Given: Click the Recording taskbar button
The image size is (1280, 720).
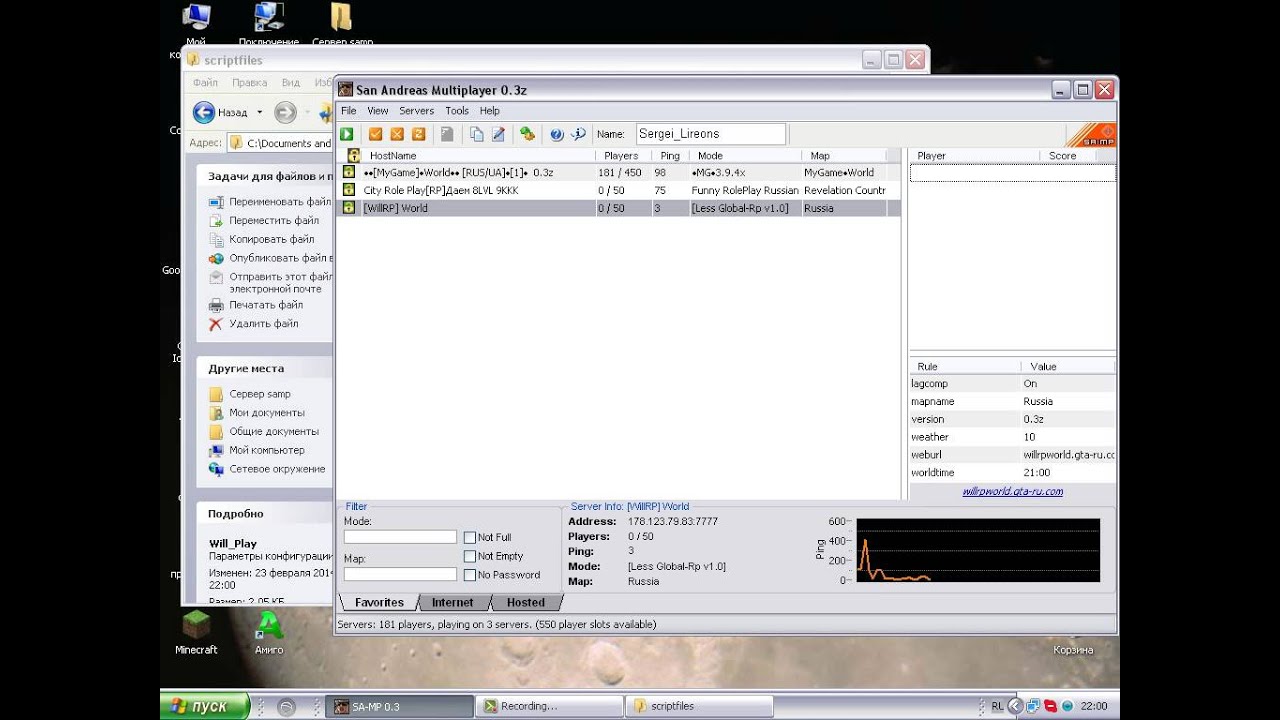Looking at the screenshot, I should coord(549,706).
